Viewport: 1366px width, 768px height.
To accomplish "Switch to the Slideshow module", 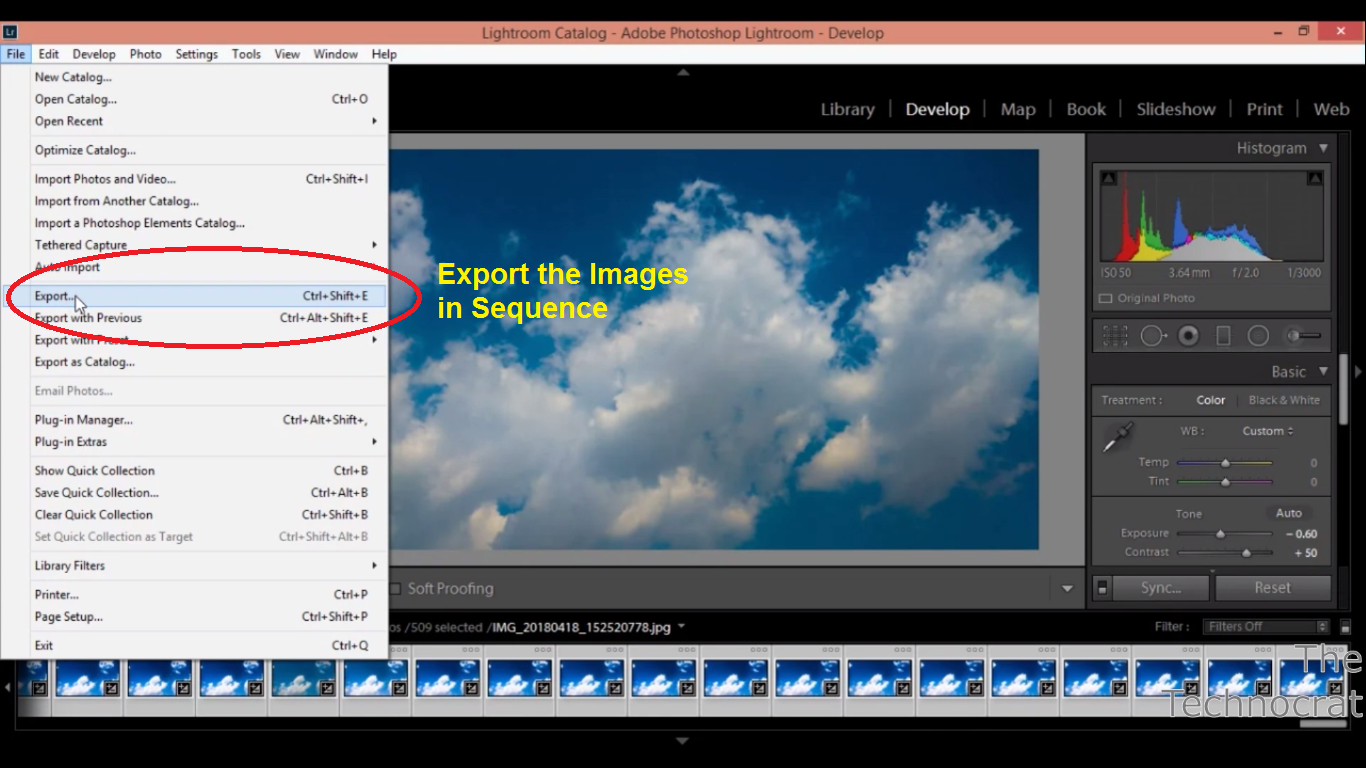I will 1176,109.
